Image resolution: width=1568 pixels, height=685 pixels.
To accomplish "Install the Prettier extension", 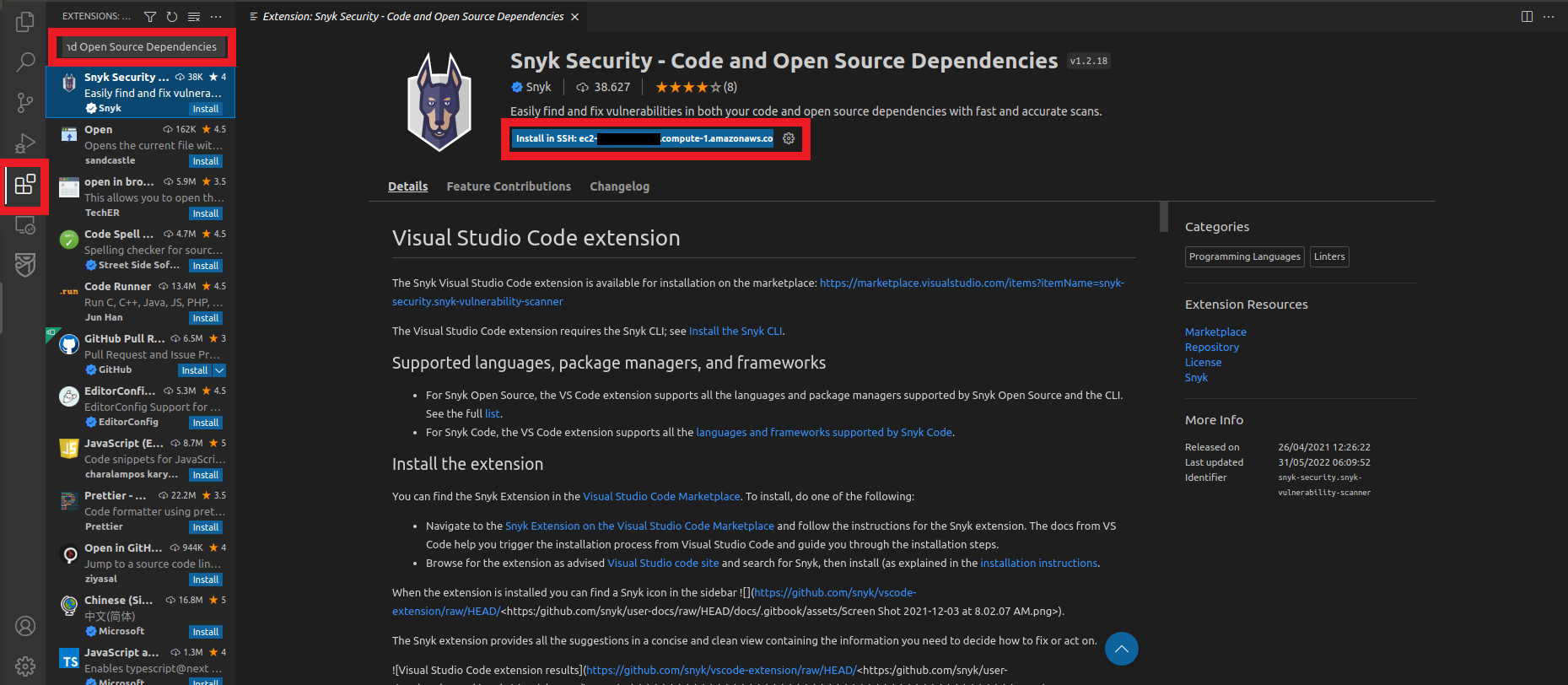I will [206, 527].
